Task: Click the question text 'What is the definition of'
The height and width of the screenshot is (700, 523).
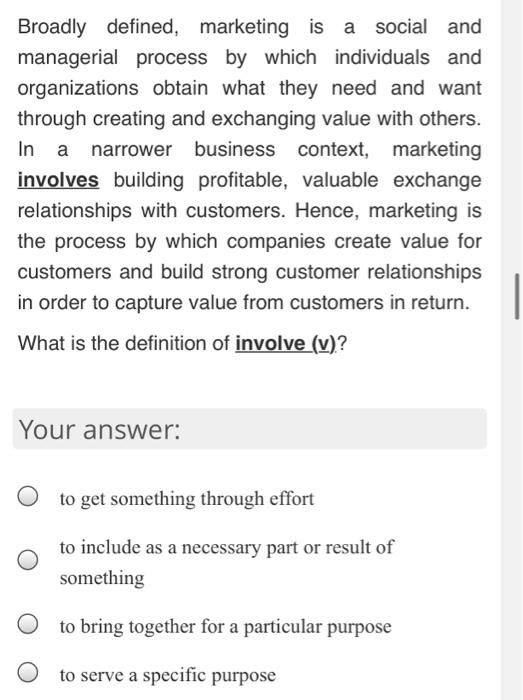Action: click(124, 343)
